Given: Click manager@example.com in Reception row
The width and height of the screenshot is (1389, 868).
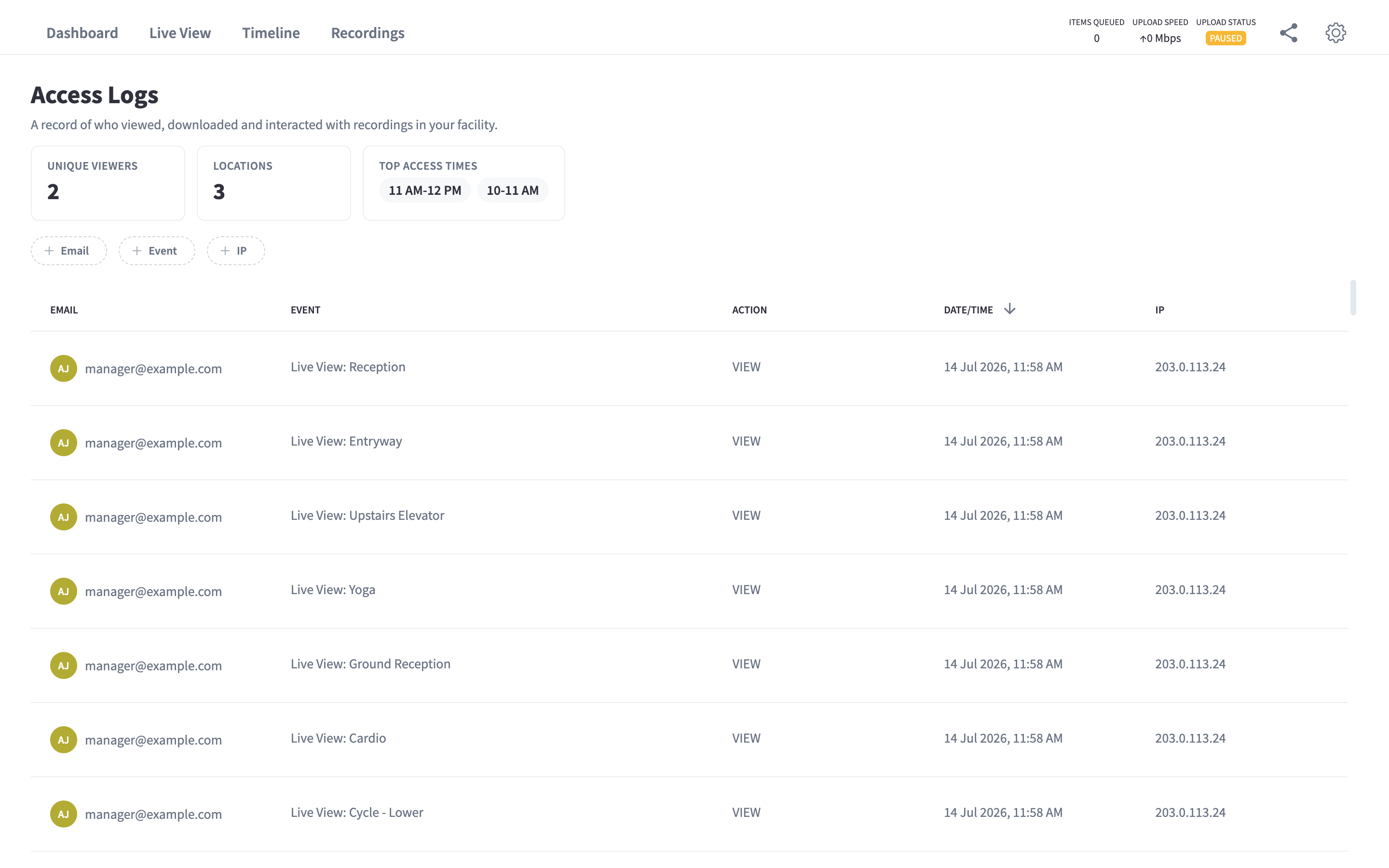Looking at the screenshot, I should point(153,368).
